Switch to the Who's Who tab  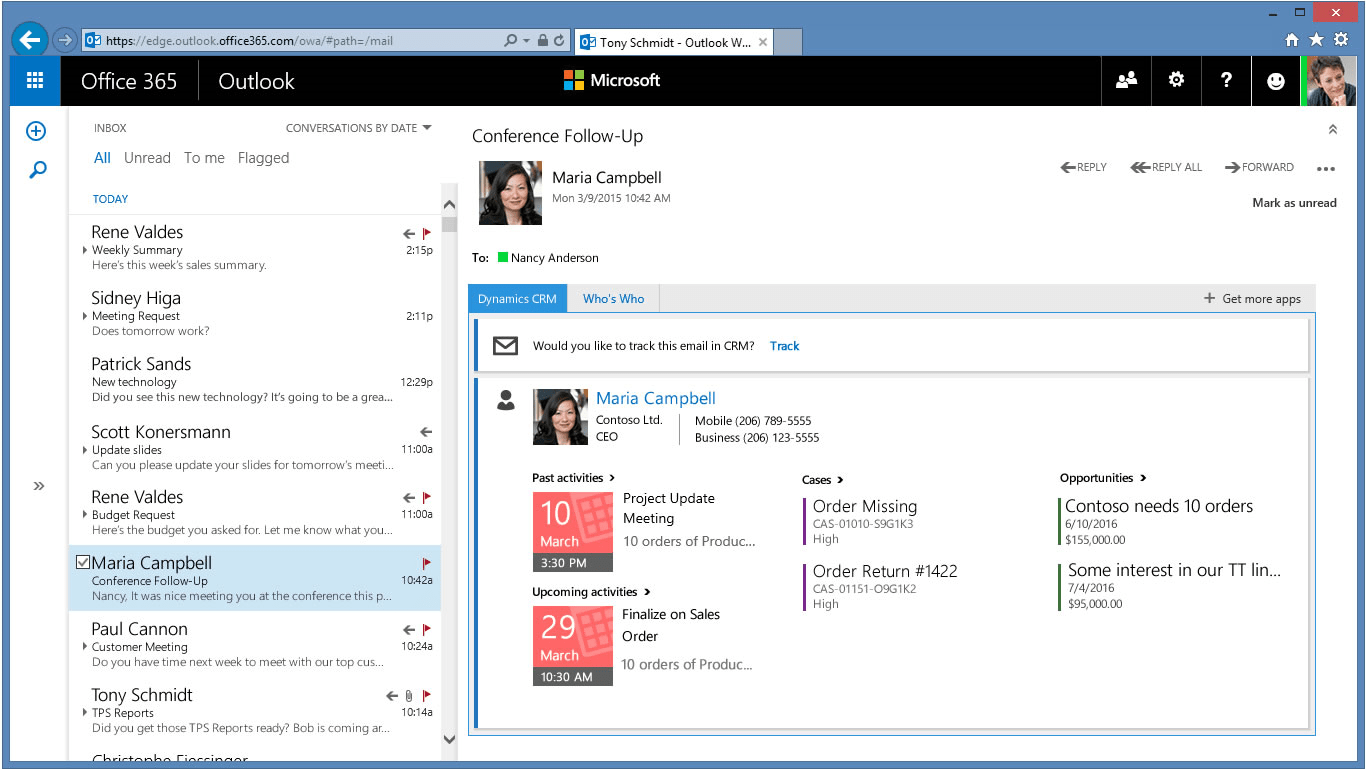tap(613, 299)
